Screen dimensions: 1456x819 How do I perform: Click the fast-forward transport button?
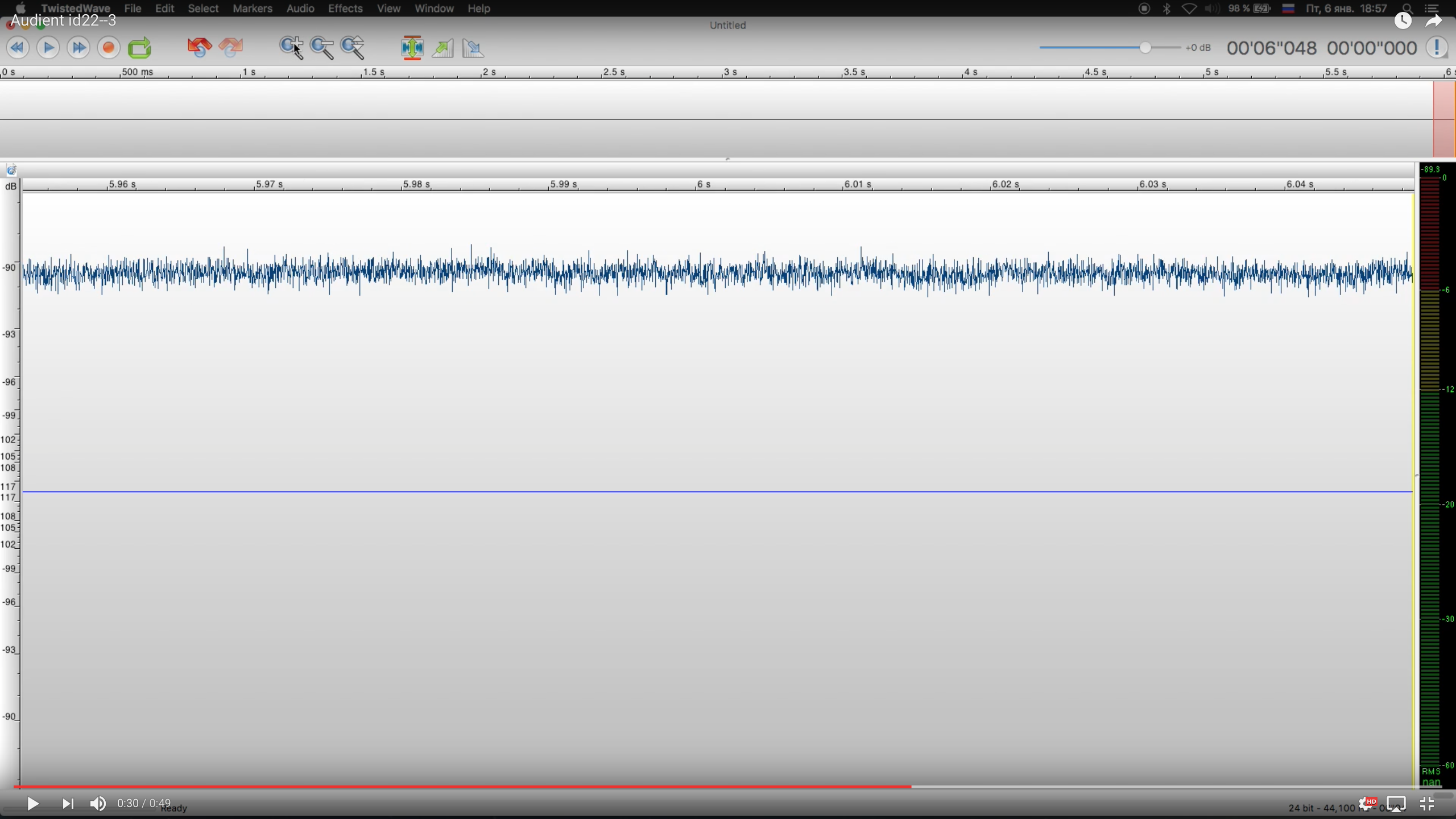[78, 48]
